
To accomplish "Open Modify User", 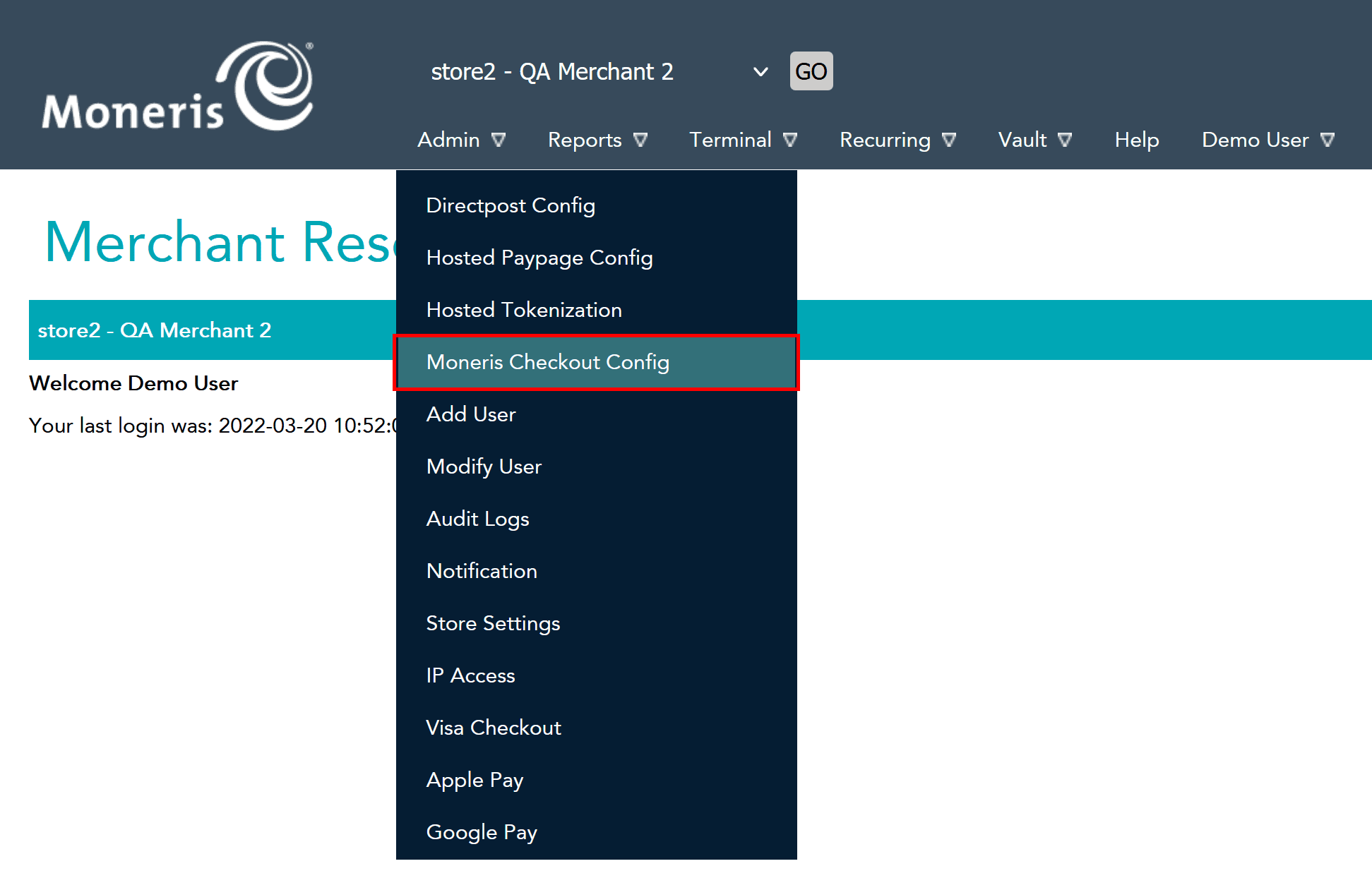I will (x=484, y=466).
